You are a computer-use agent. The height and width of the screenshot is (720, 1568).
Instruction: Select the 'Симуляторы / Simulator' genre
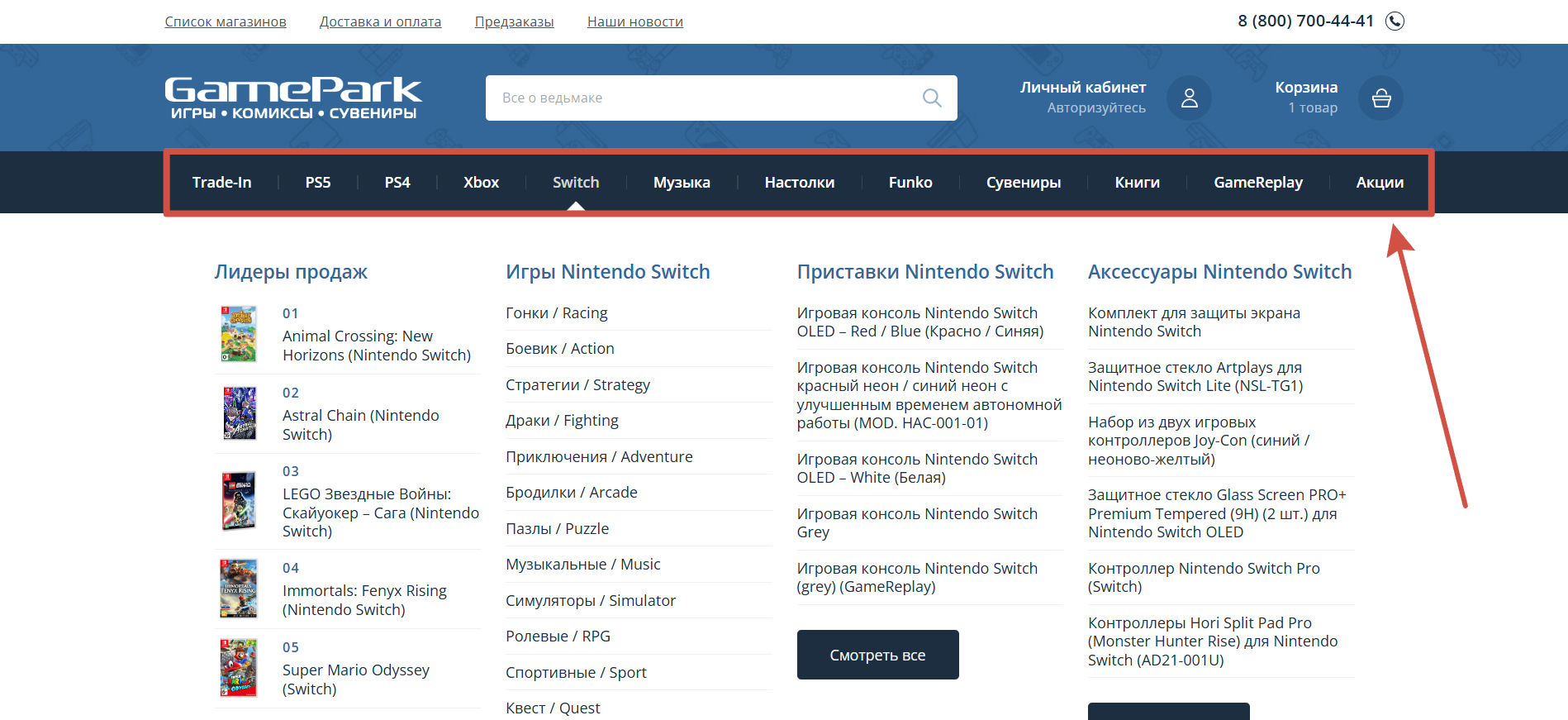[591, 600]
